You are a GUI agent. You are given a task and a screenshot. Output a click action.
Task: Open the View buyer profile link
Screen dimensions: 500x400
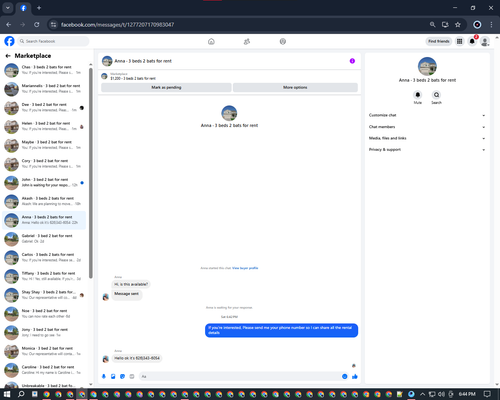245,268
